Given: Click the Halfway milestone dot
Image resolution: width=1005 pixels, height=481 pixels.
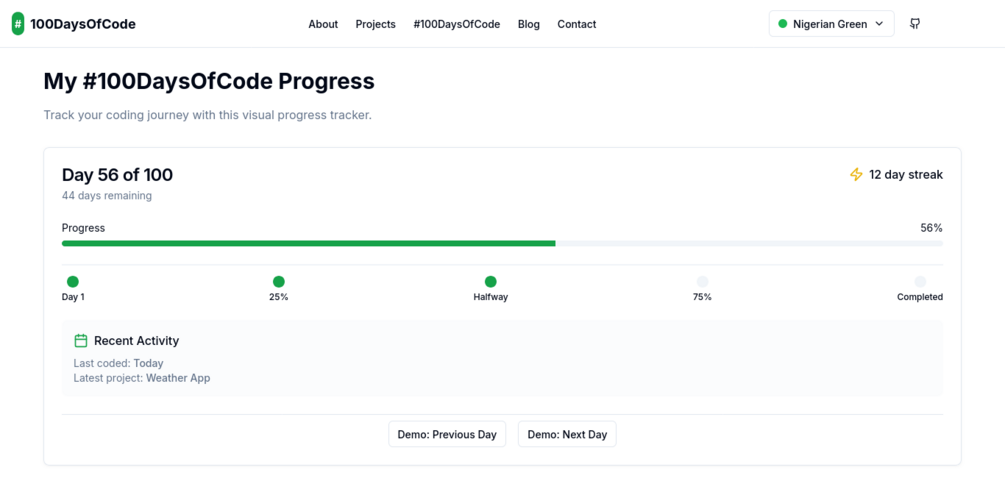Looking at the screenshot, I should 490,282.
